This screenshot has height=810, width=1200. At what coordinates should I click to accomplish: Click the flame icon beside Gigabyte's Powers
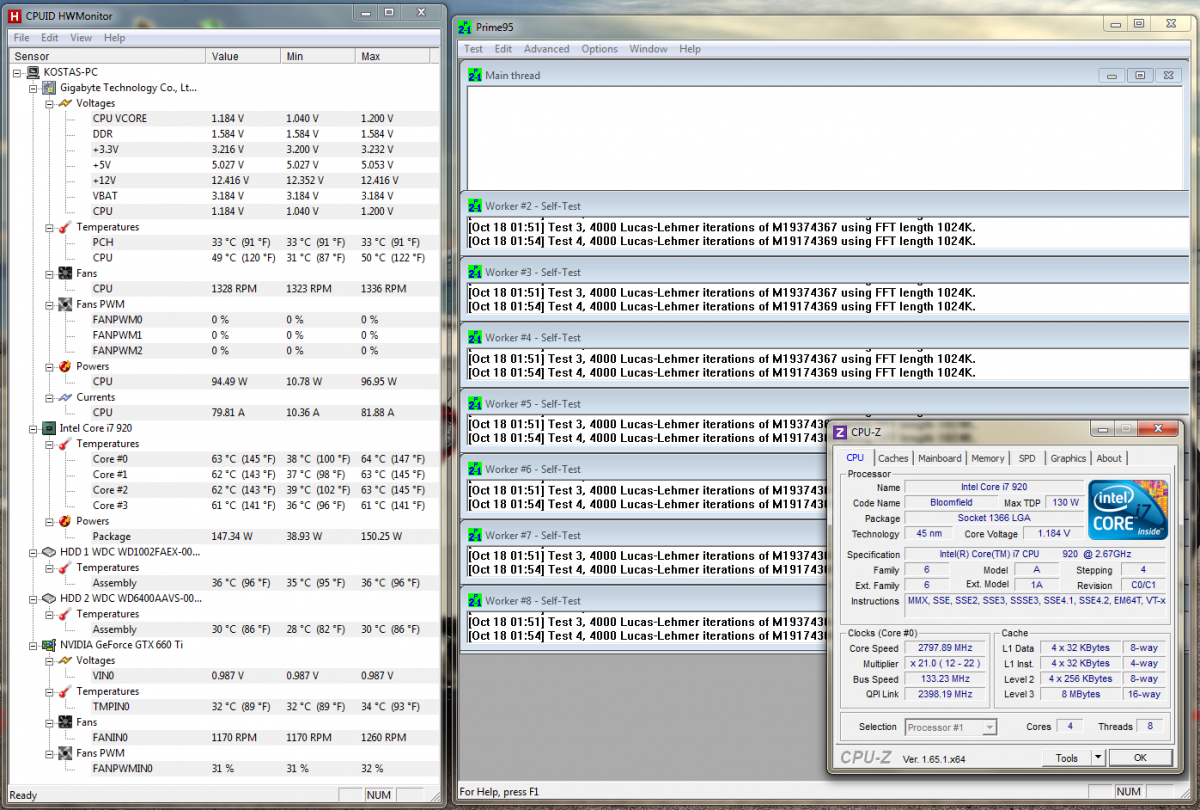tap(65, 366)
